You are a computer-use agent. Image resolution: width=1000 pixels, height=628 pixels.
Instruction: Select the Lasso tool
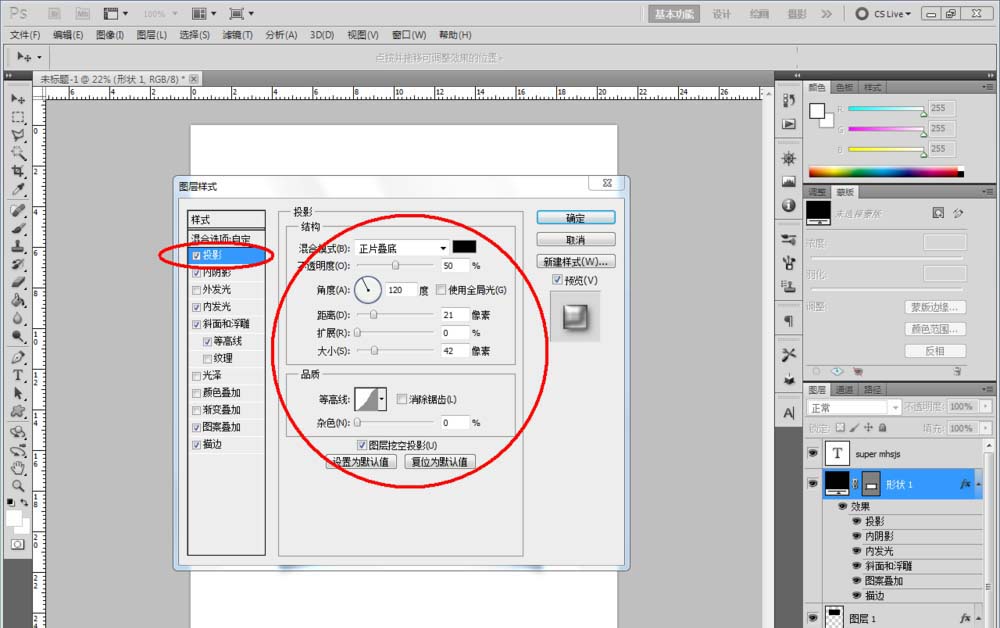click(18, 135)
